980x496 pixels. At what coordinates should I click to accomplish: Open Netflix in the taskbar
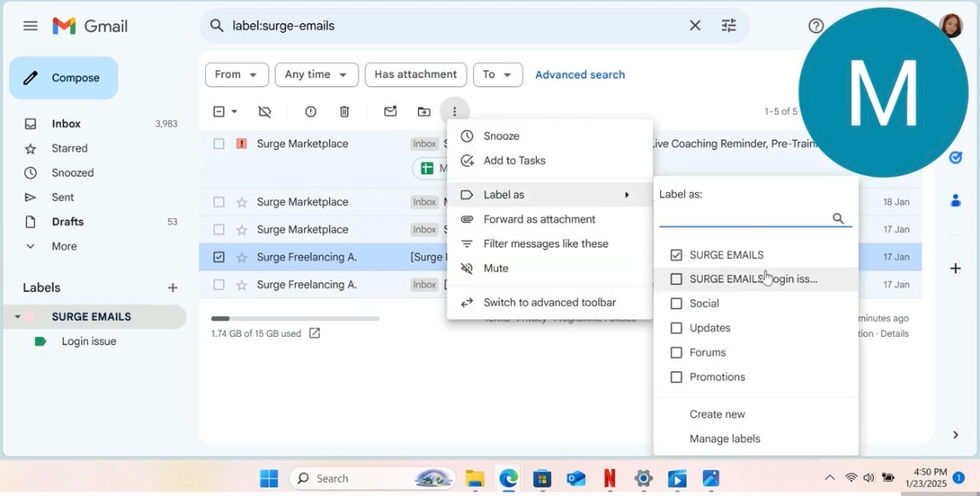[609, 479]
